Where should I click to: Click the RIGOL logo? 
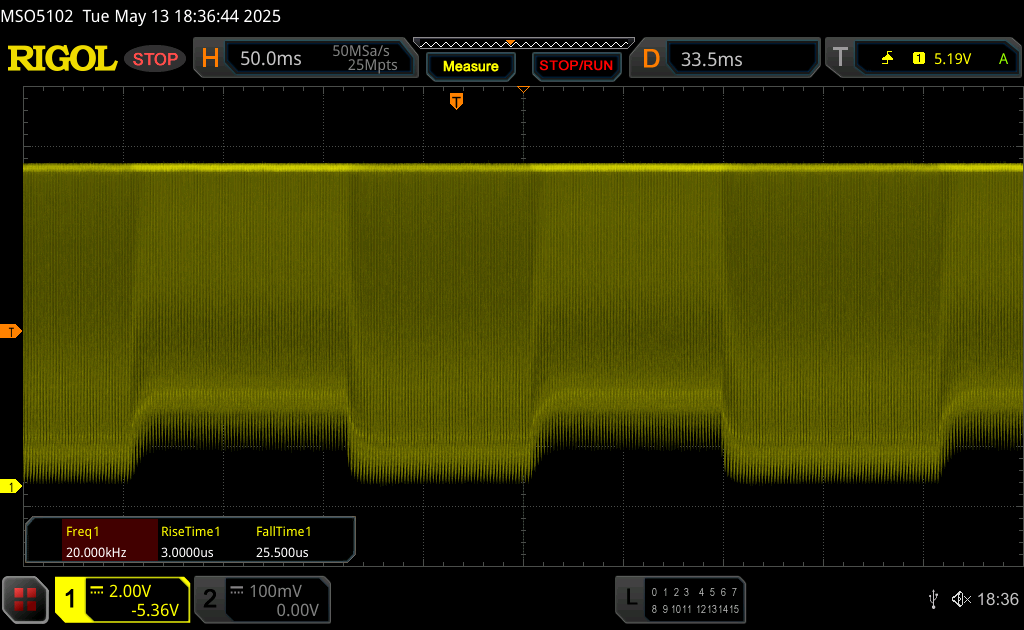[x=62, y=59]
